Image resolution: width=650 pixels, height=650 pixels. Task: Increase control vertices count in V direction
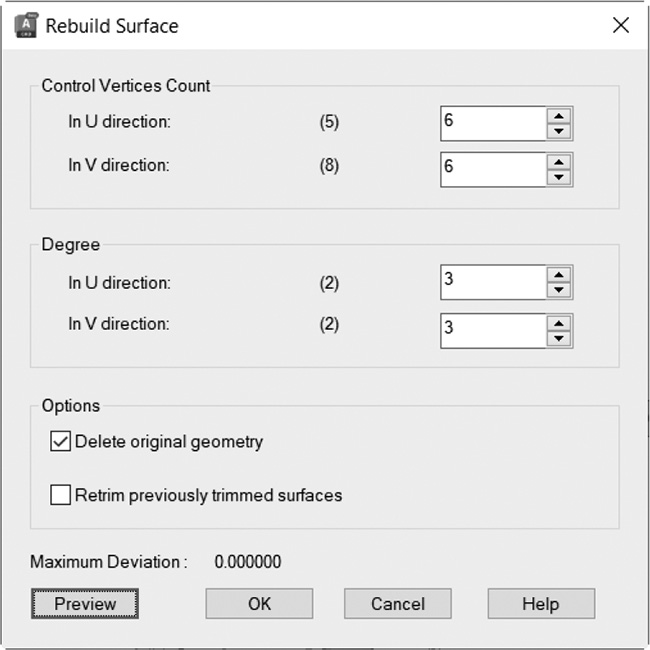559,162
